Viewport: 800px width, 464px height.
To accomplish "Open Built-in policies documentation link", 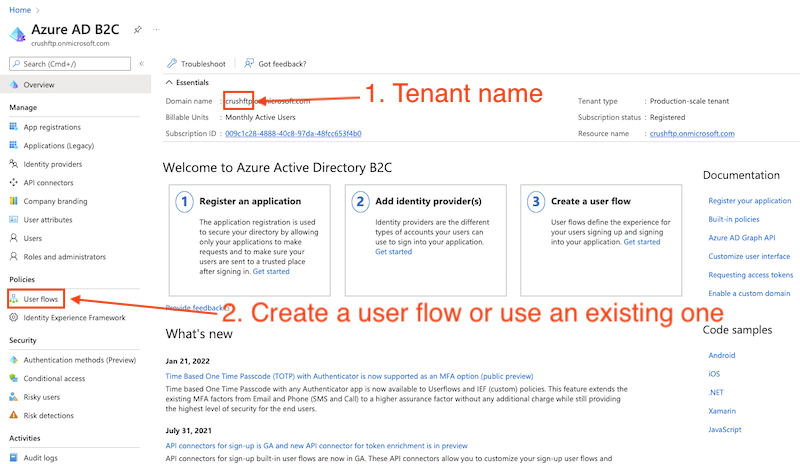I will (x=734, y=219).
